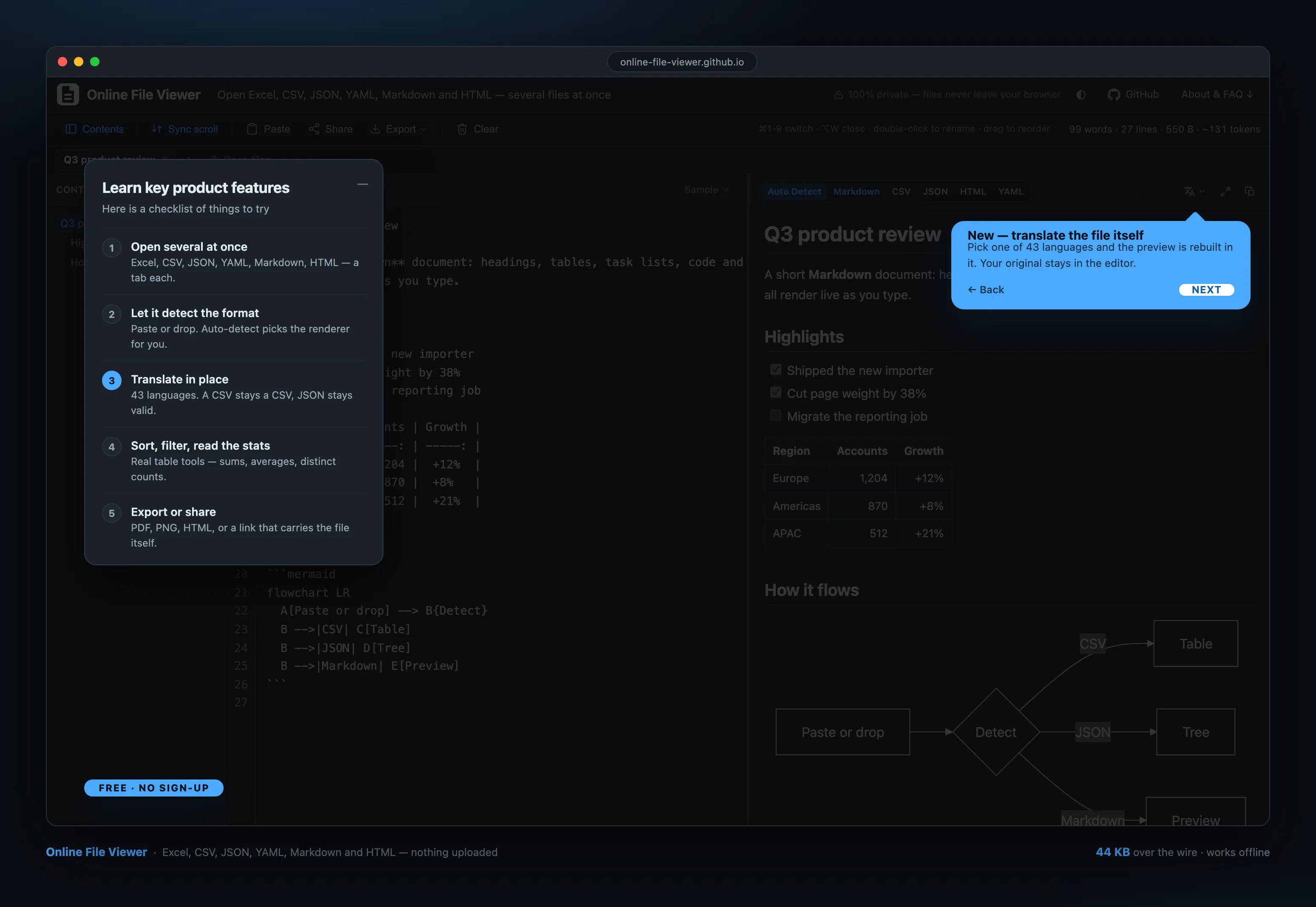Click the FREE · NO SIGN-UP badge
Image resolution: width=1316 pixels, height=907 pixels.
(153, 788)
